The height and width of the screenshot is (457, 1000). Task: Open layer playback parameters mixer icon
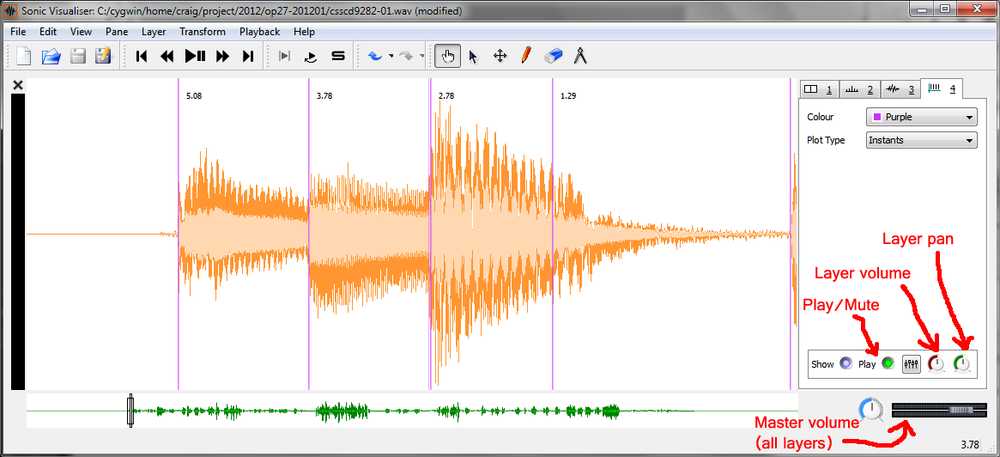click(x=911, y=365)
